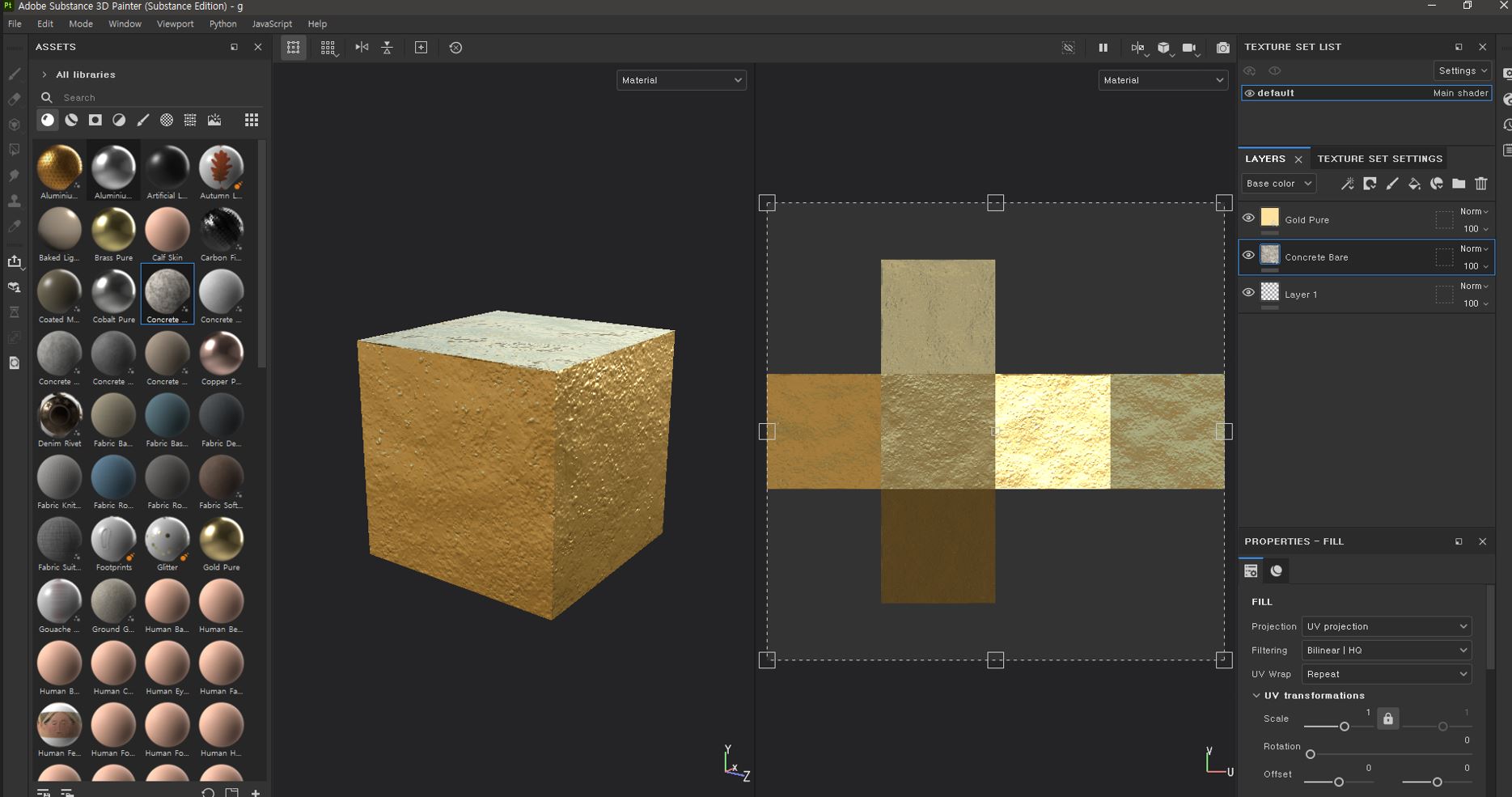Add a smart material layer icon
The image size is (1512, 797).
click(x=1437, y=184)
